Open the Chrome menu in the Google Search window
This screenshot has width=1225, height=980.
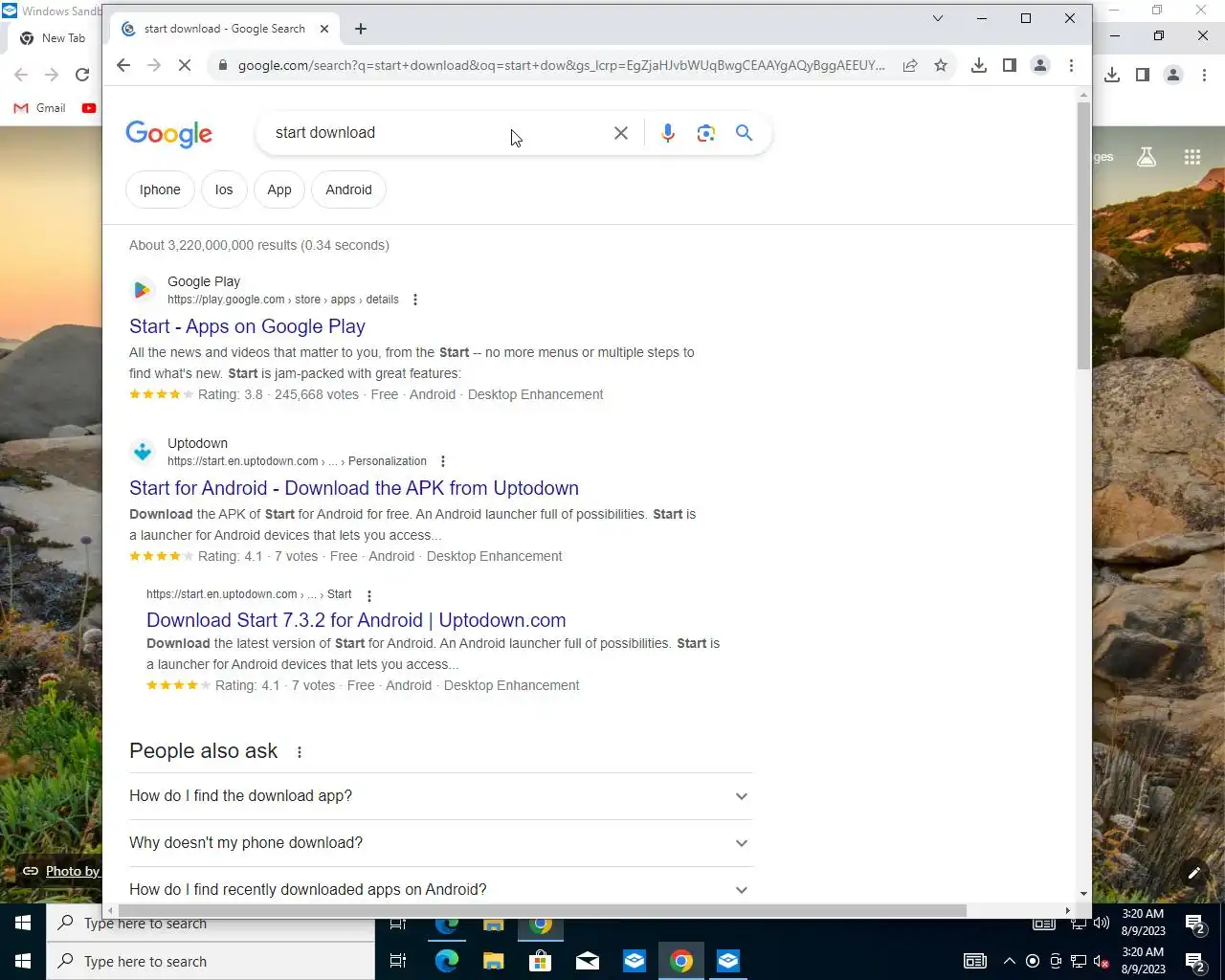1071,65
